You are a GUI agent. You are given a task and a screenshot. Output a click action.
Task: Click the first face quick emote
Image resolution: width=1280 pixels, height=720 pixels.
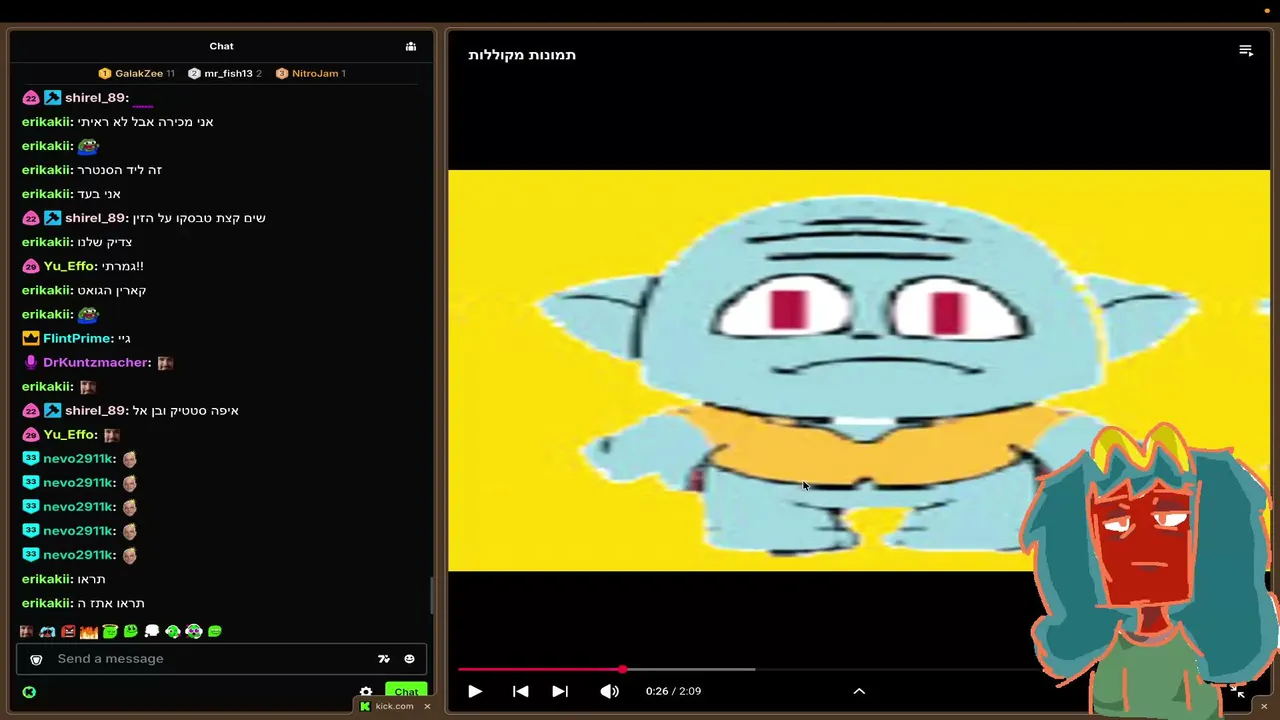(26, 631)
